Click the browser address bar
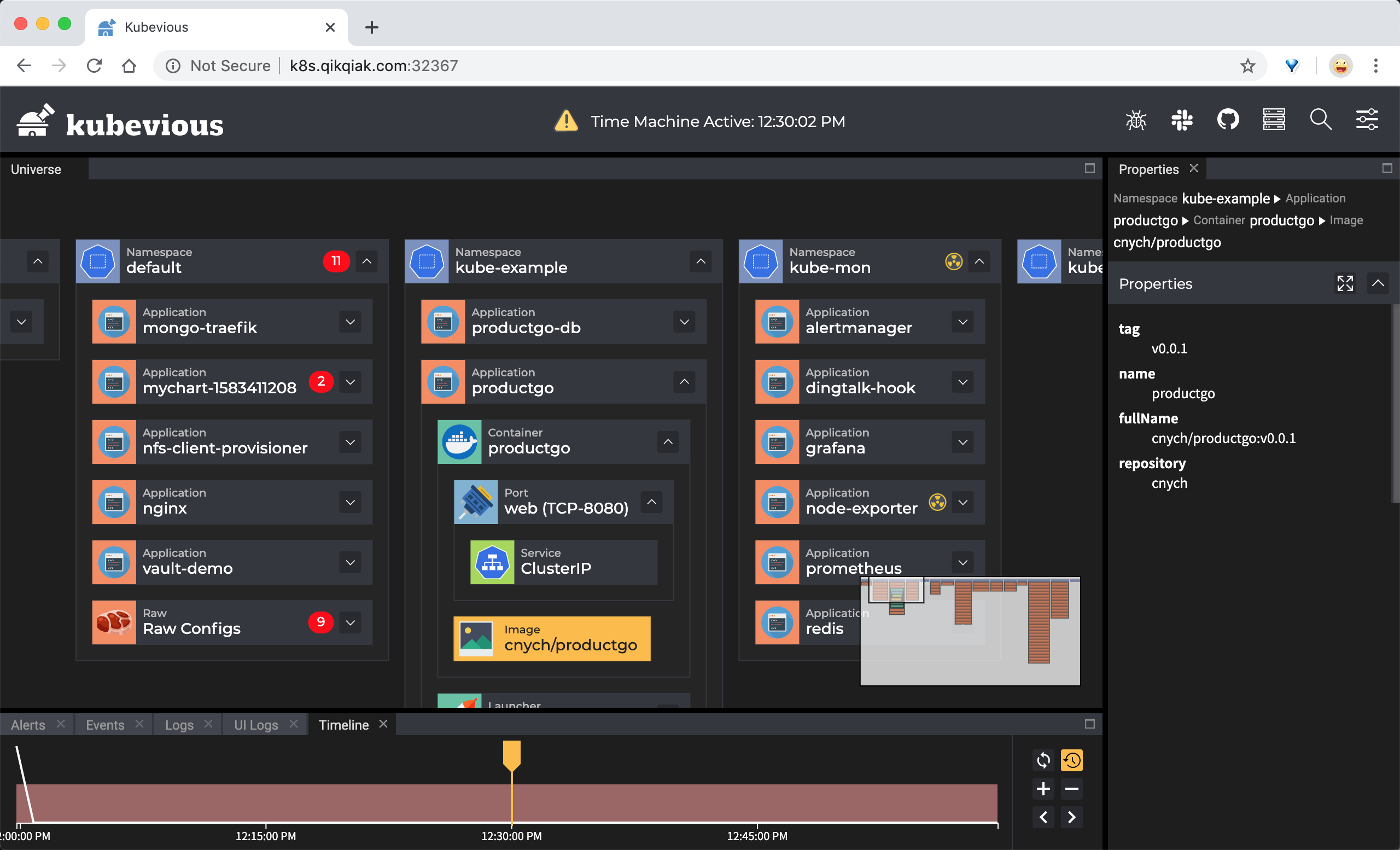This screenshot has height=850, width=1400. (x=710, y=66)
